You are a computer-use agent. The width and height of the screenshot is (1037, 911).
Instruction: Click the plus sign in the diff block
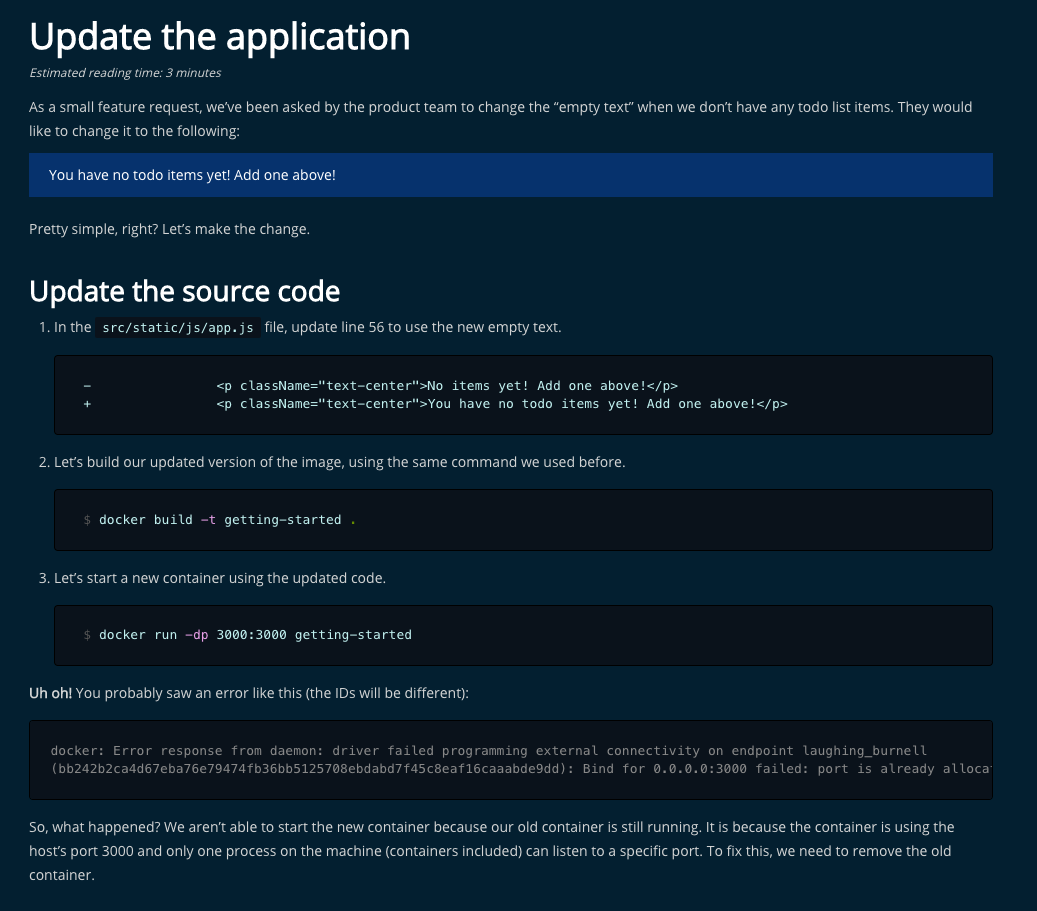pos(87,404)
